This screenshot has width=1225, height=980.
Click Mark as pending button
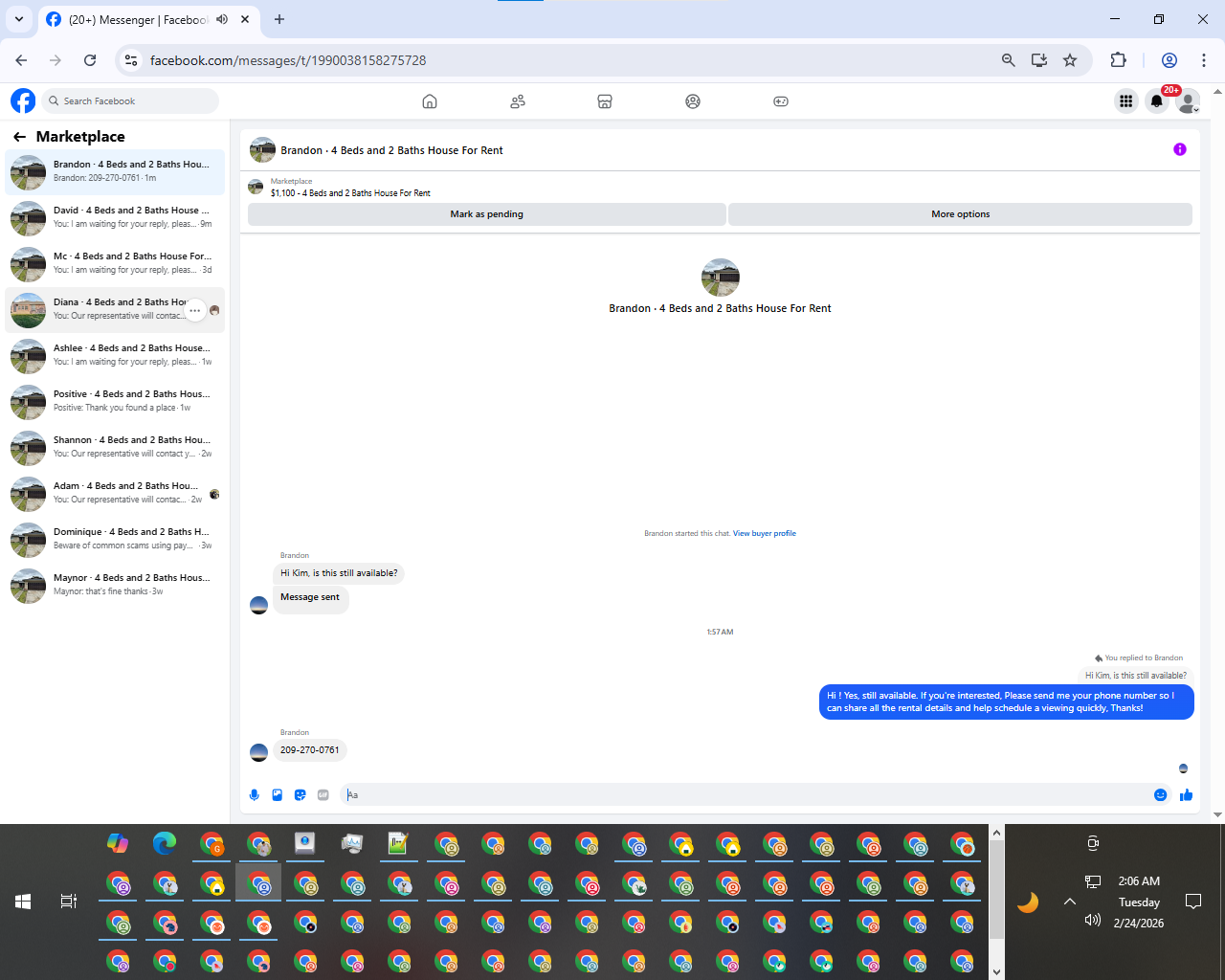coord(487,214)
